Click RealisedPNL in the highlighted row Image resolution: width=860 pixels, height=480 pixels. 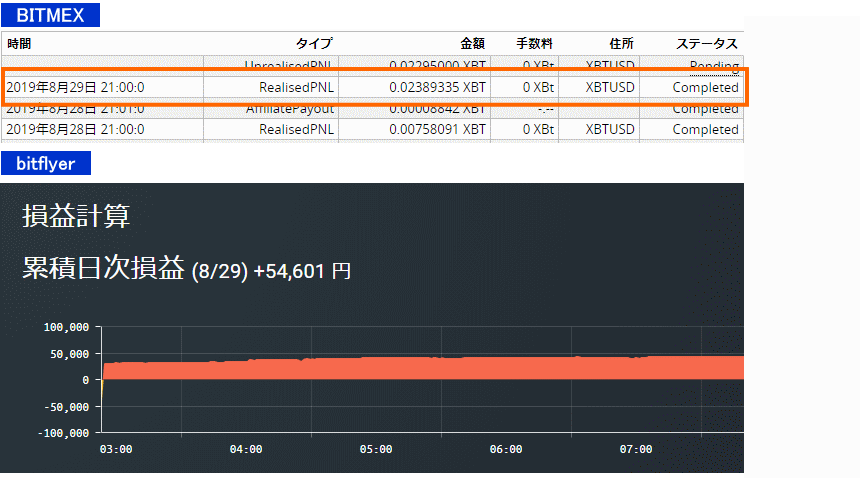pos(296,87)
